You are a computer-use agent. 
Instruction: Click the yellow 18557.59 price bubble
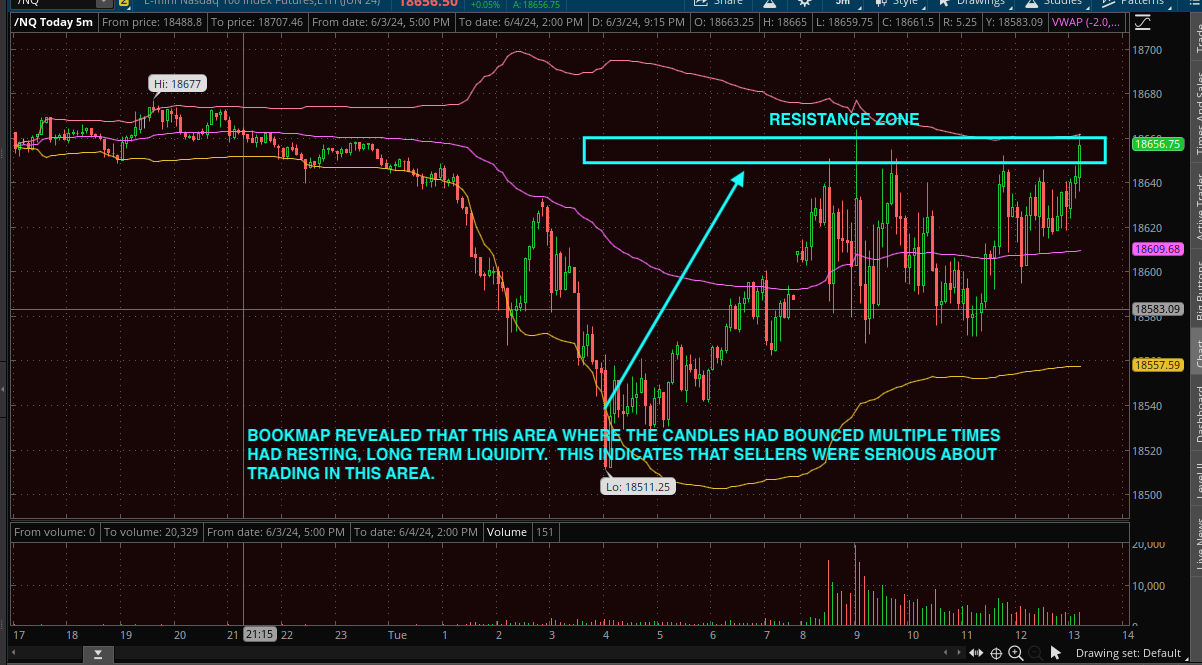1158,366
